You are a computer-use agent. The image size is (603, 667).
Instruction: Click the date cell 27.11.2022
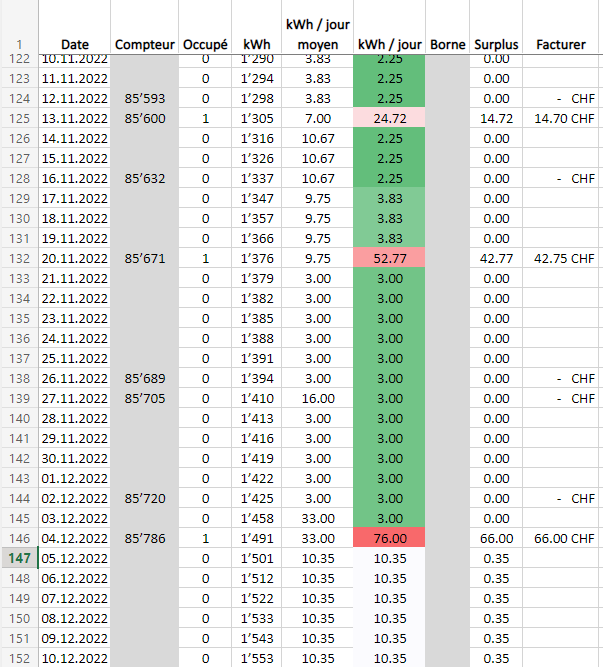tap(74, 398)
